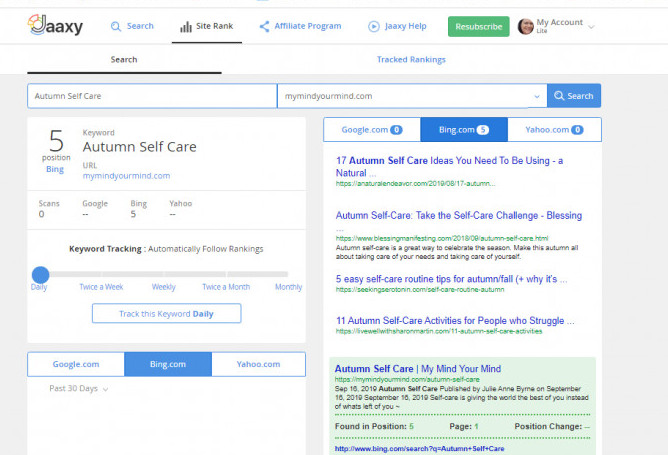
Task: Click the Affiliate Program share icon
Action: click(x=264, y=26)
